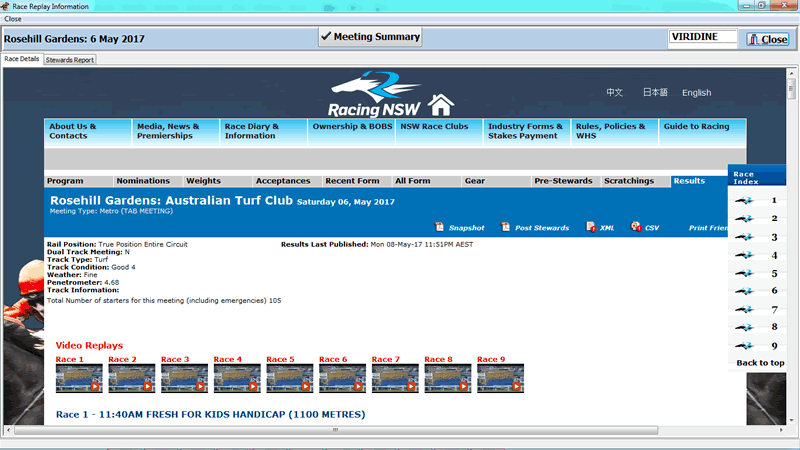This screenshot has height=450, width=800.
Task: Download results via CSV icon
Action: tap(636, 227)
